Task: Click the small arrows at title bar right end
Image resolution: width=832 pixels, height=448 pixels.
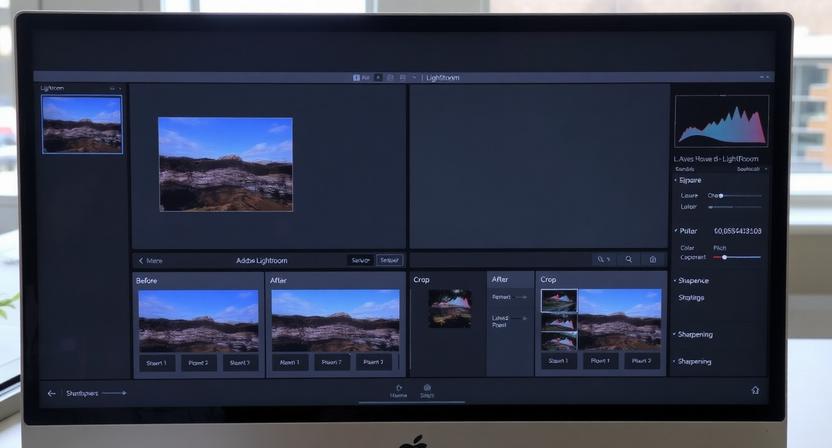Action: pyautogui.click(x=765, y=77)
